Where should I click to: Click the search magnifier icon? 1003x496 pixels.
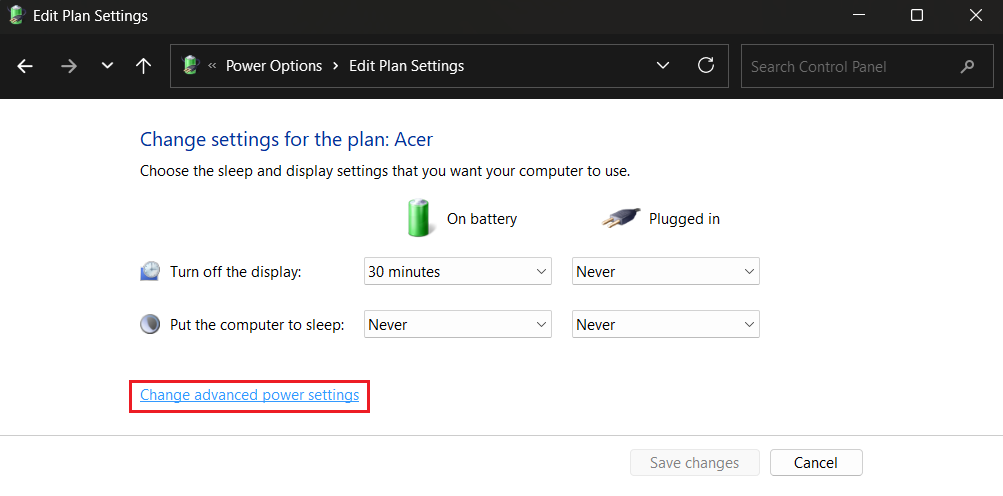pyautogui.click(x=967, y=66)
